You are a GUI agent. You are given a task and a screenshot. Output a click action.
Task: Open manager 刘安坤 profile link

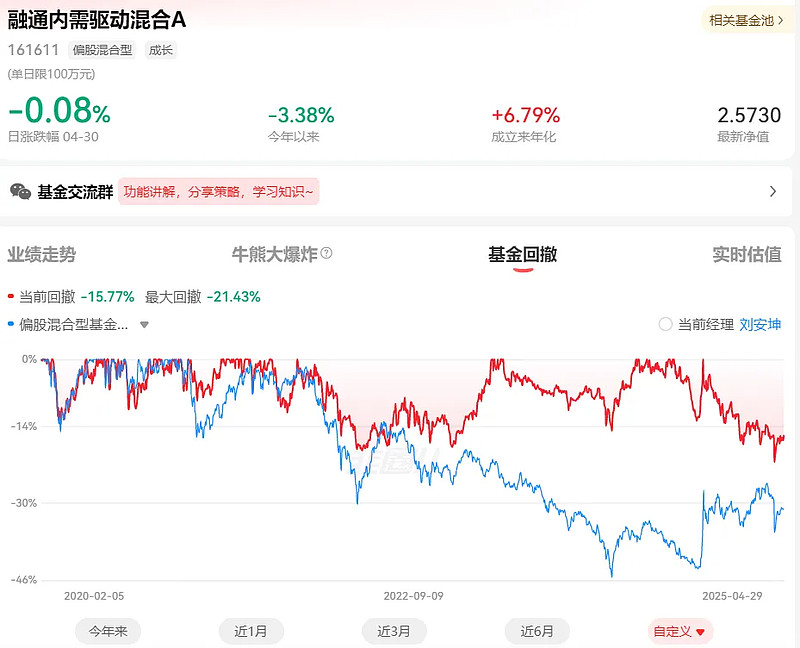pyautogui.click(x=760, y=324)
